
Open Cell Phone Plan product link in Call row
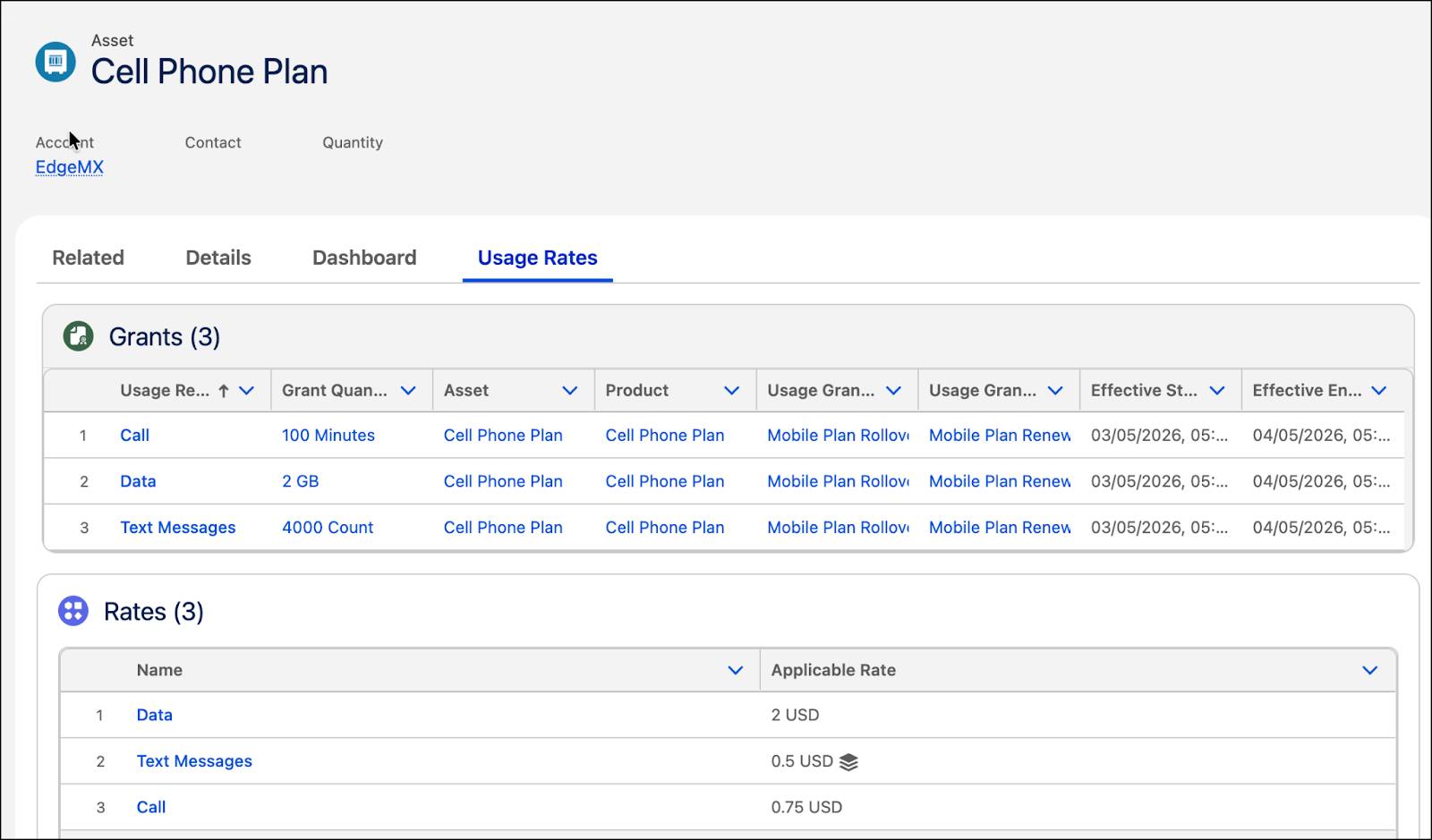(665, 435)
